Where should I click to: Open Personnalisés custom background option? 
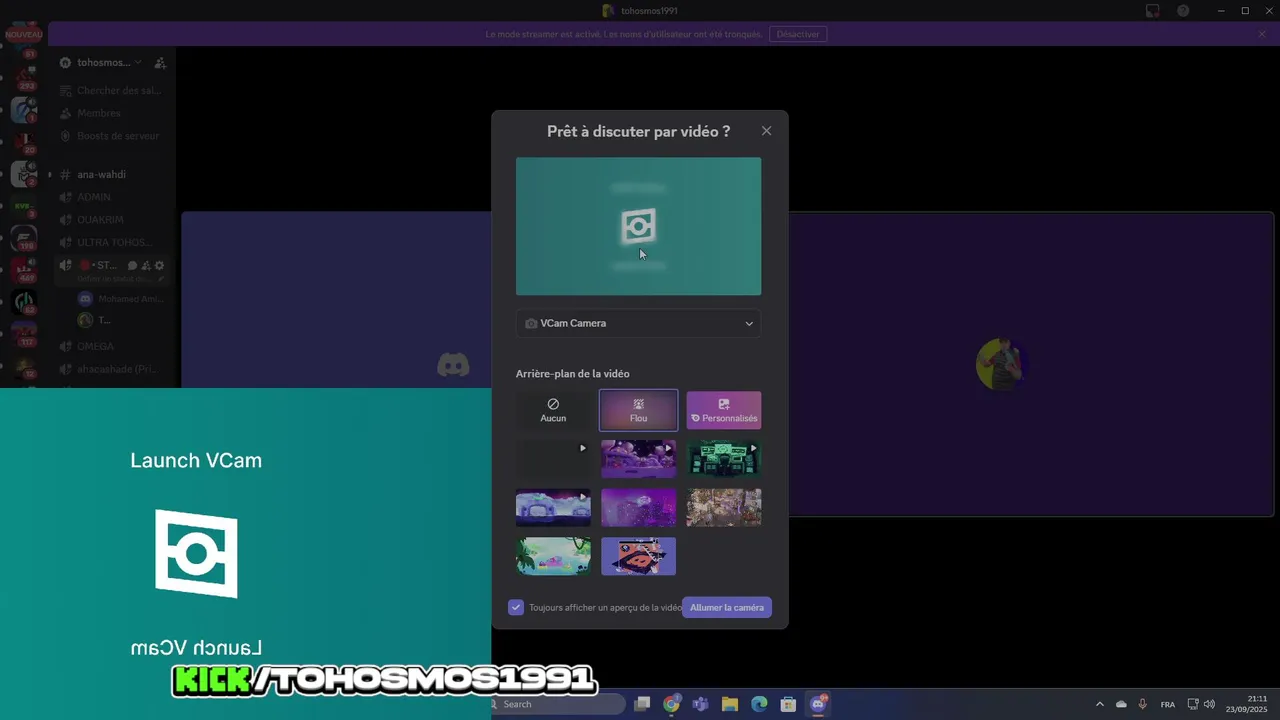724,410
